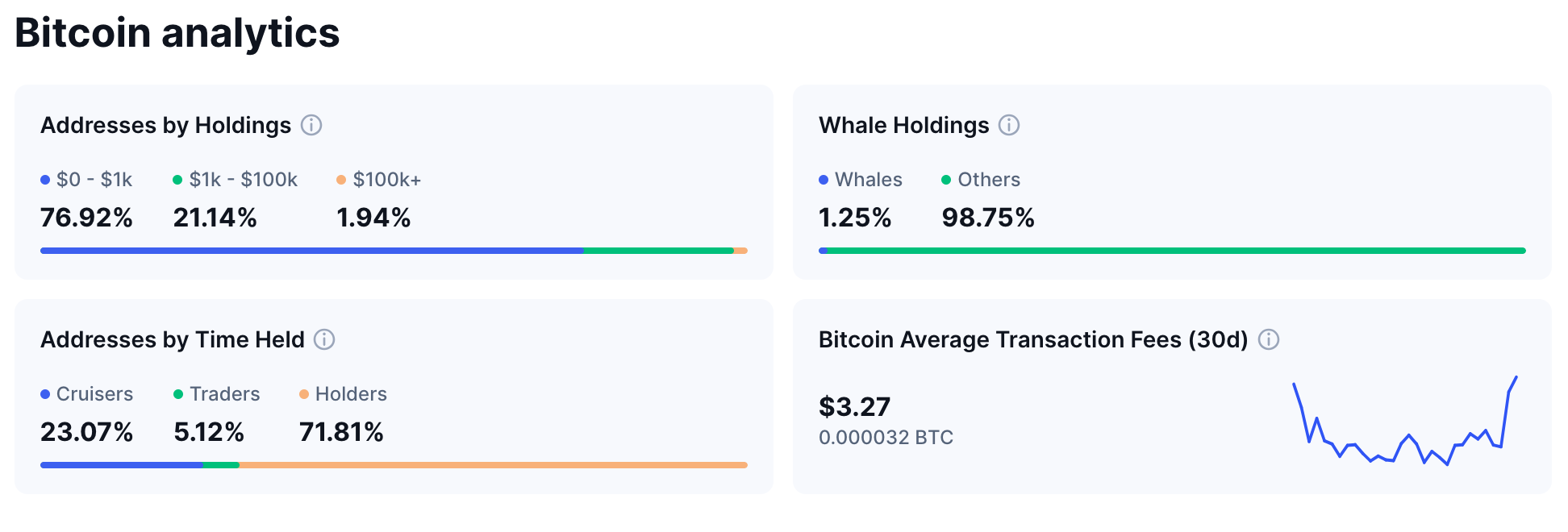The width and height of the screenshot is (1568, 532).
Task: Select the Traders legend label
Action: [x=224, y=394]
